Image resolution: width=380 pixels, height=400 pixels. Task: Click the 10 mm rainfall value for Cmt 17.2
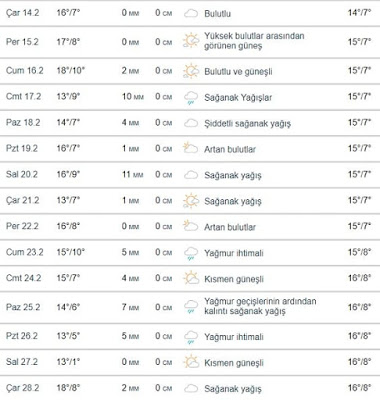click(133, 97)
